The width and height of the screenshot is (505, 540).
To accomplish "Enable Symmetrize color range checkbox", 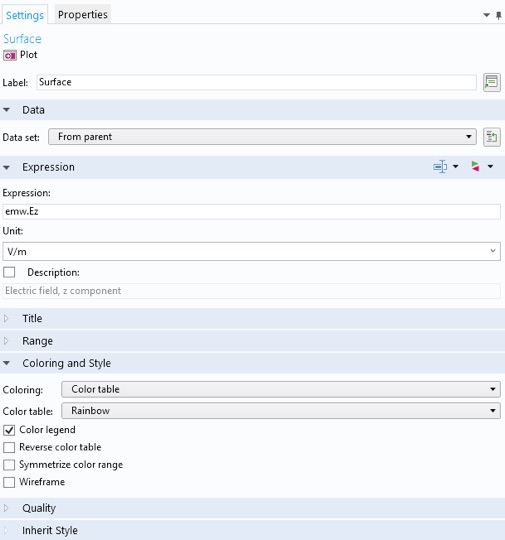I will [9, 465].
